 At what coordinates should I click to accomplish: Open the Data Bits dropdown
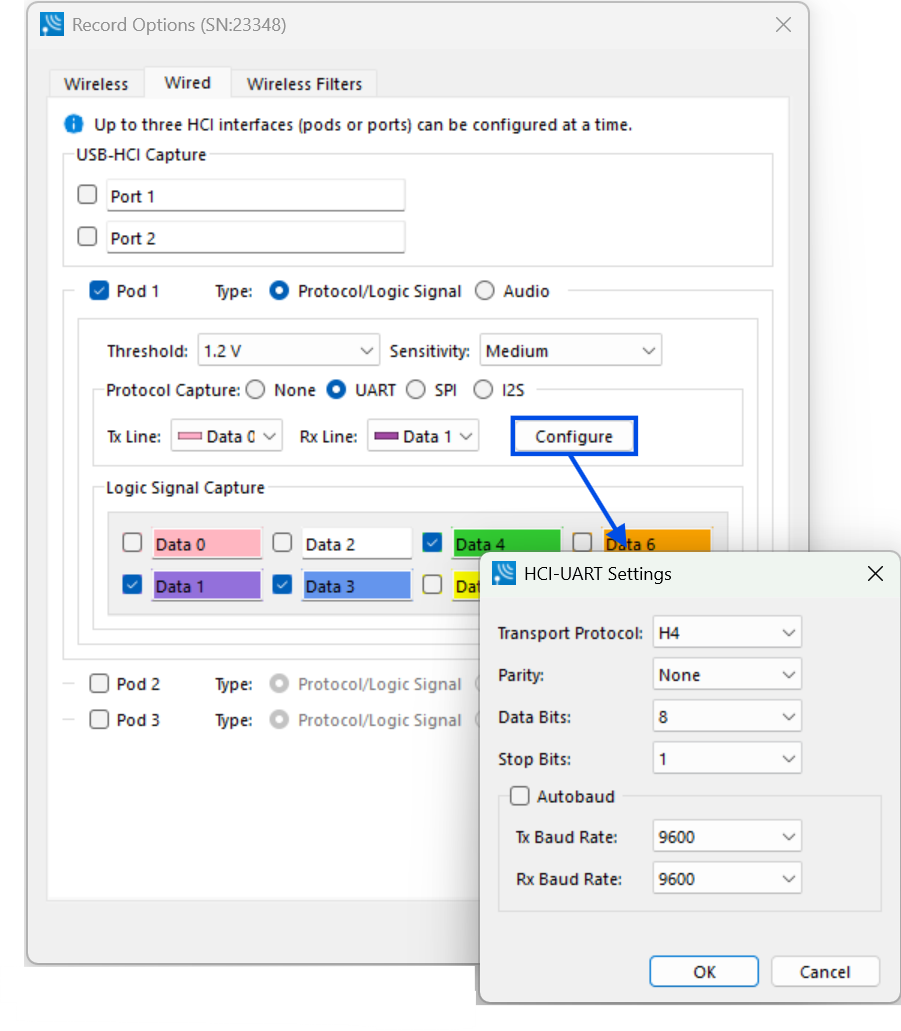pos(727,717)
